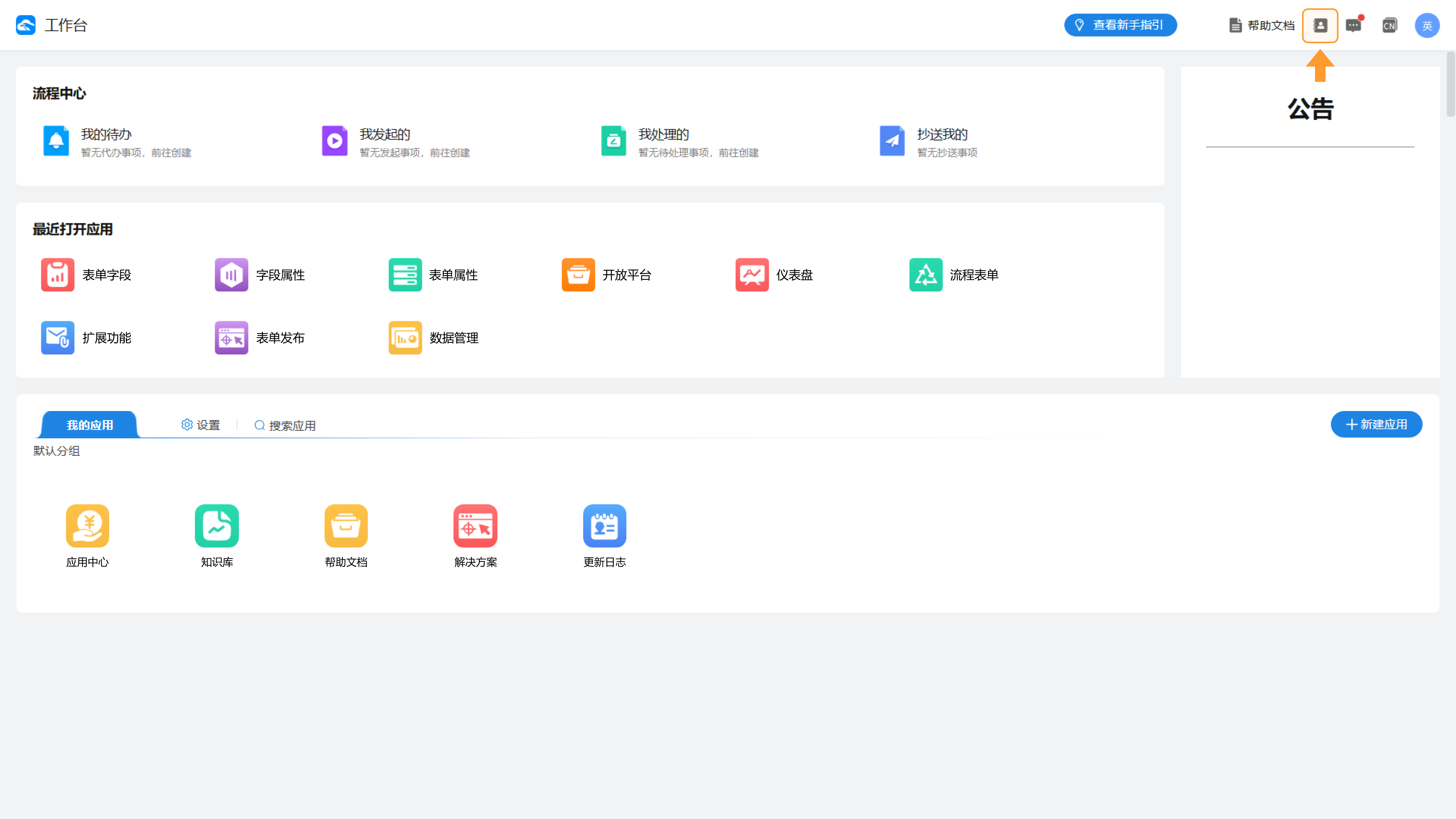Open 字段属性 purple icon
The width and height of the screenshot is (1456, 819).
231,275
